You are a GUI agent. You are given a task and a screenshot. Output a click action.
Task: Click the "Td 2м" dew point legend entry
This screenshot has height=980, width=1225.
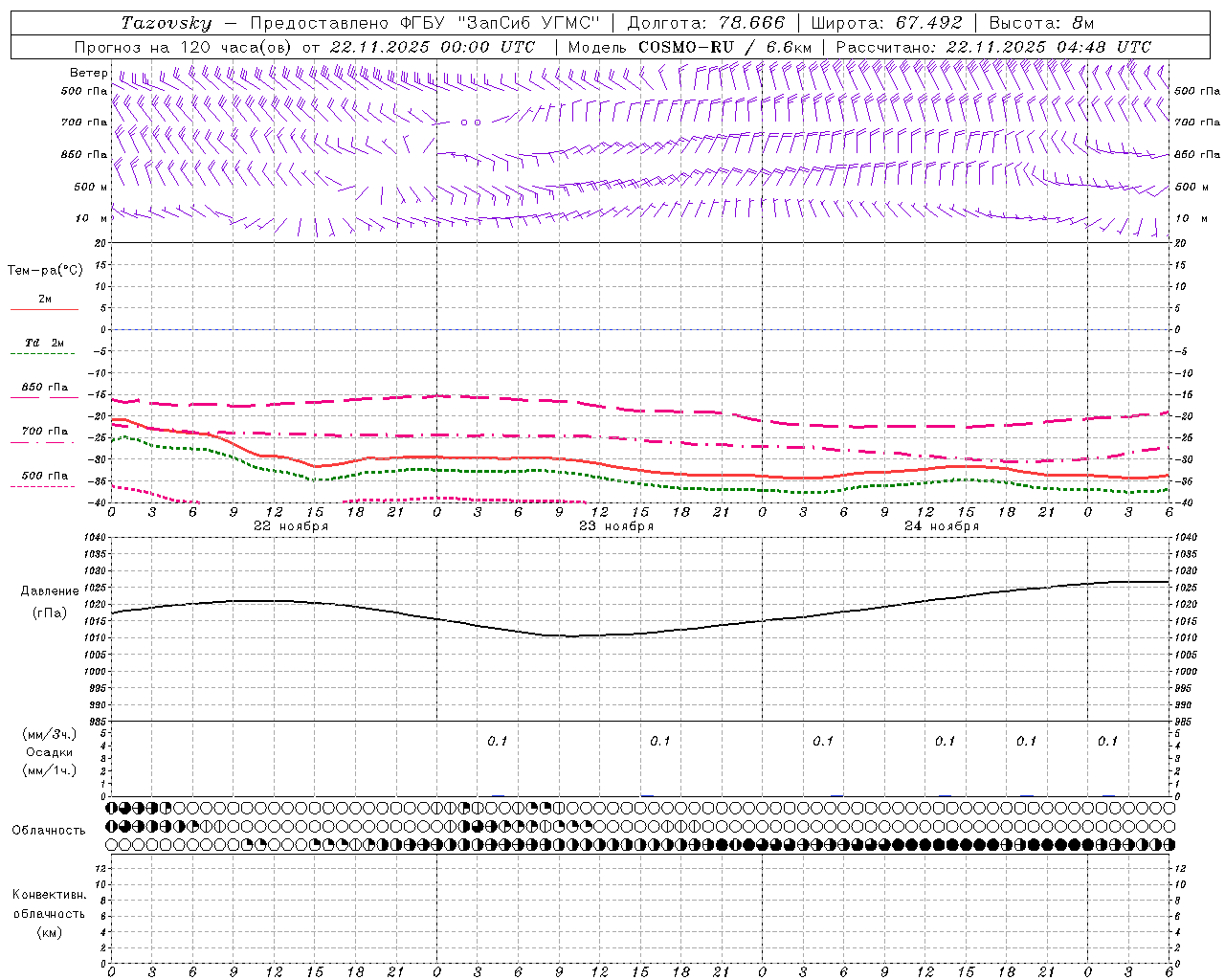(45, 343)
